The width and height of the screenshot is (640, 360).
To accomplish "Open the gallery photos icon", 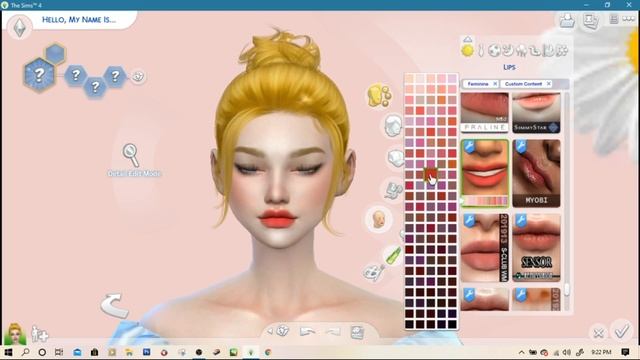I will (591, 20).
